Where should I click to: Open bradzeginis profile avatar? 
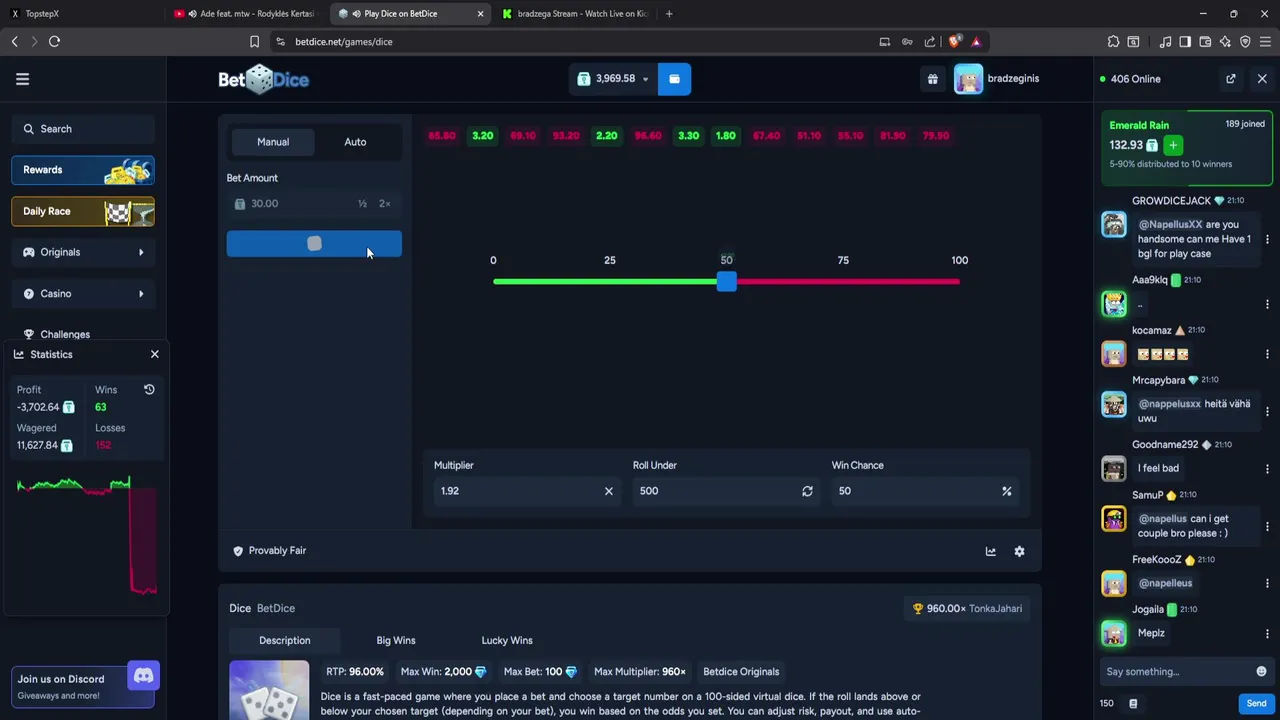(968, 79)
